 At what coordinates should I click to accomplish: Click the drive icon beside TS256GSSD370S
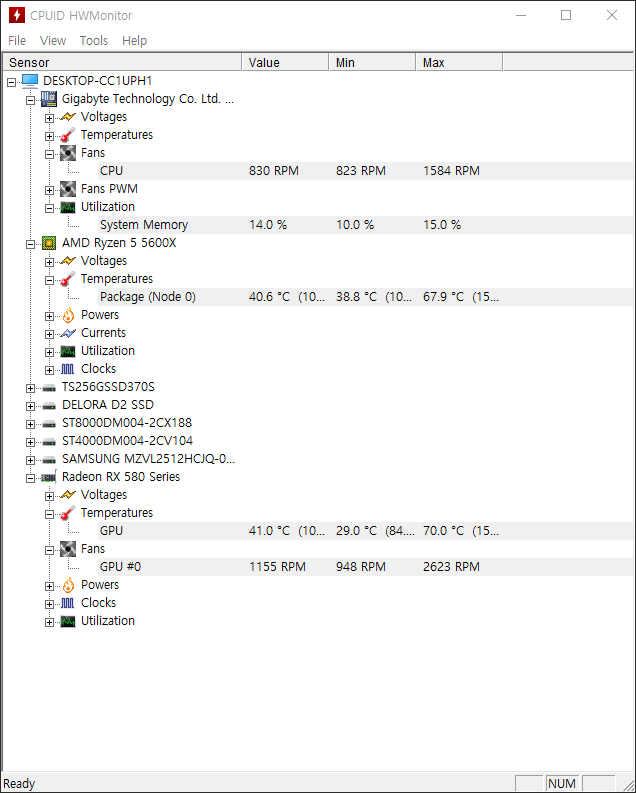coord(49,388)
